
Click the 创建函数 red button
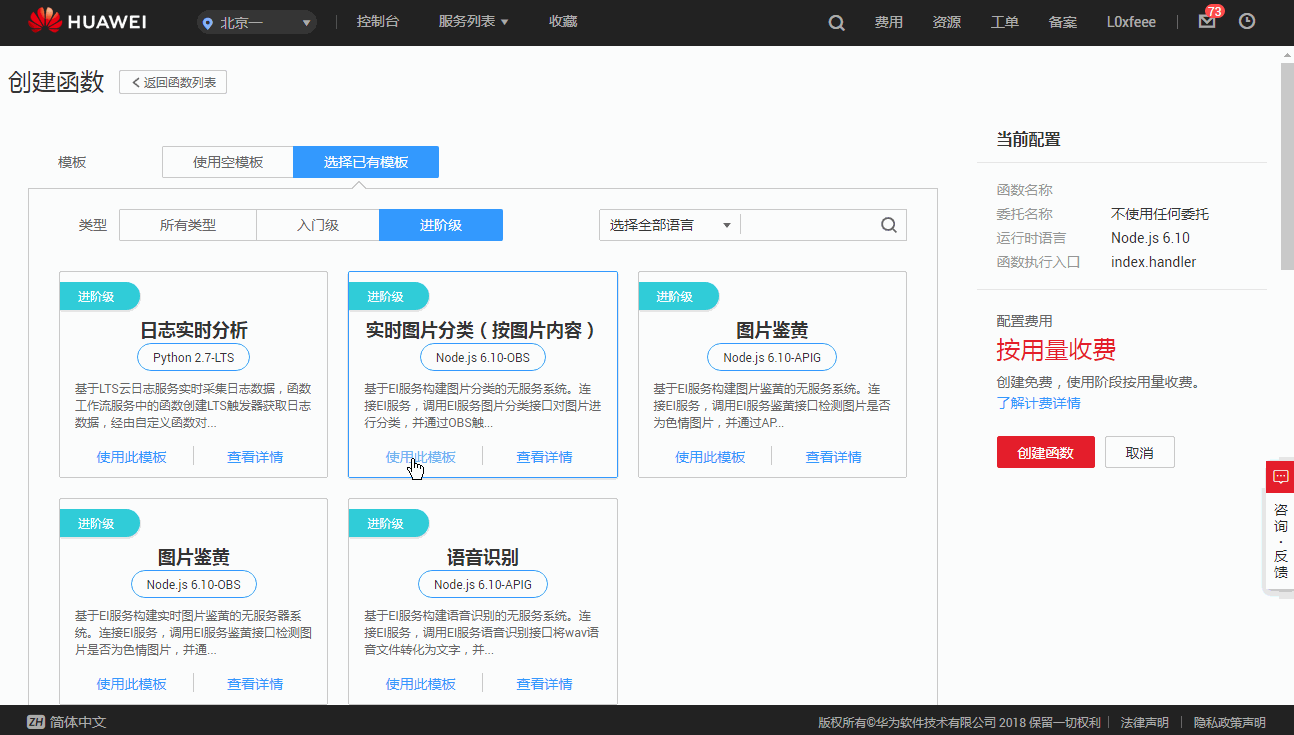[1045, 452]
